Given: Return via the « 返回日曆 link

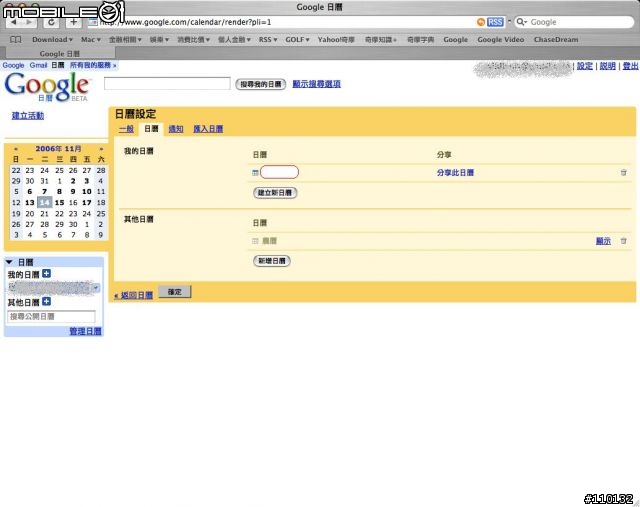Looking at the screenshot, I should (133, 295).
